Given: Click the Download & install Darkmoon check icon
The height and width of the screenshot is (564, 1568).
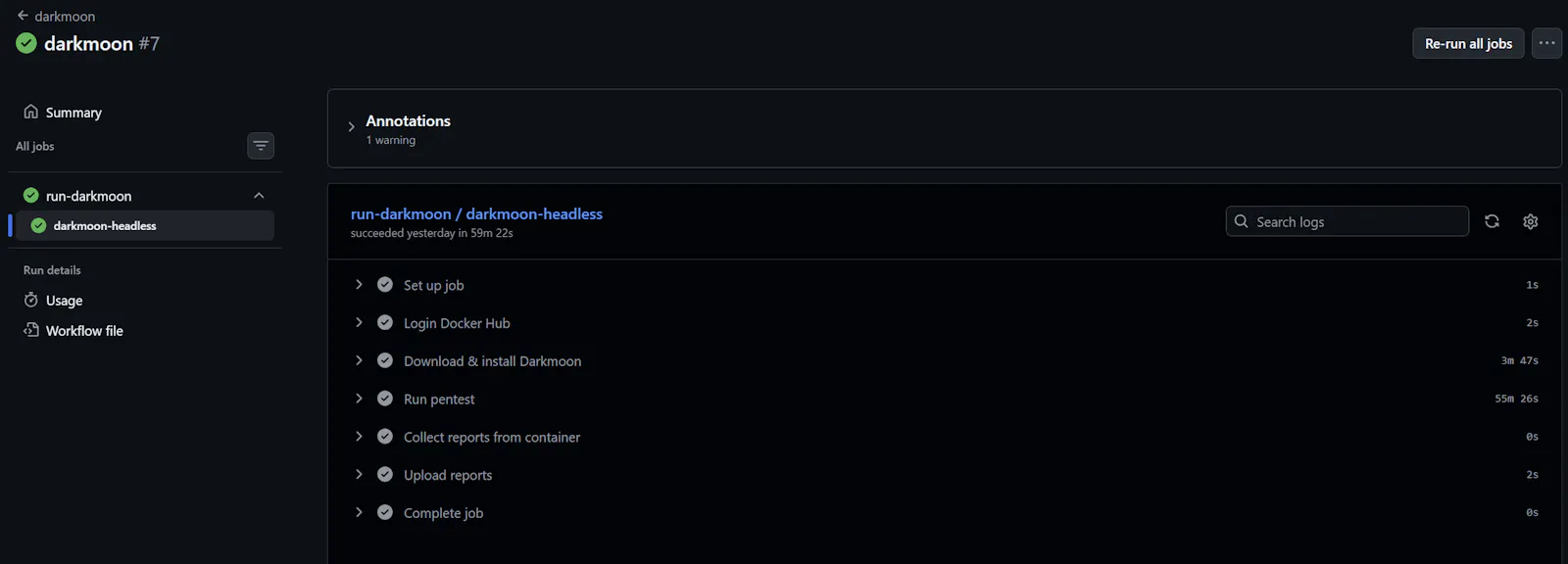Looking at the screenshot, I should 385,360.
